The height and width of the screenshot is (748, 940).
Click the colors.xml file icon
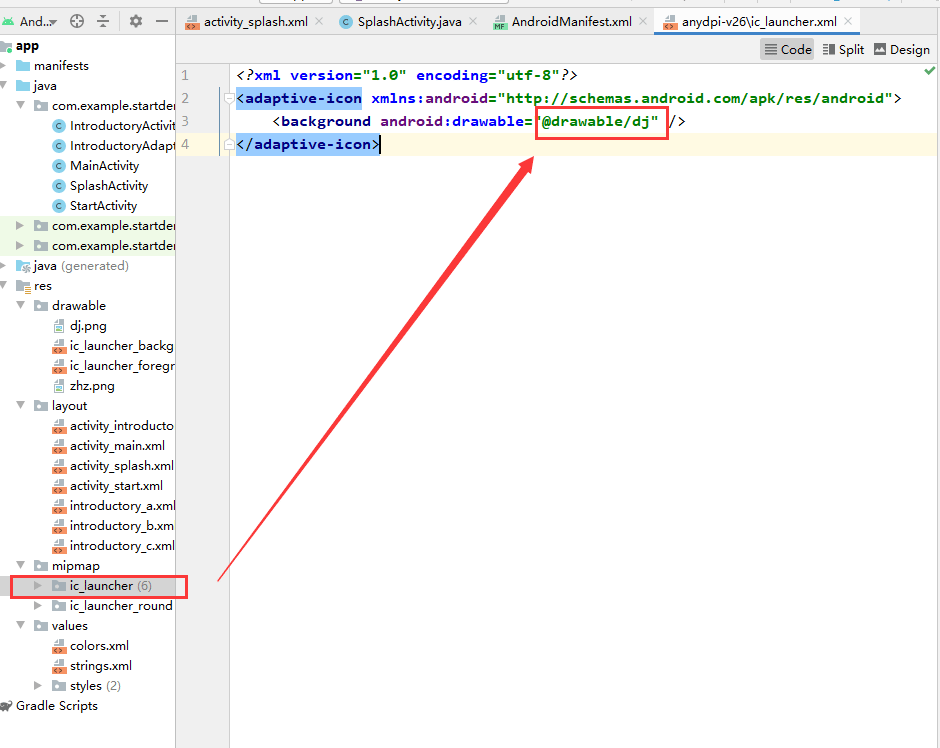[59, 646]
